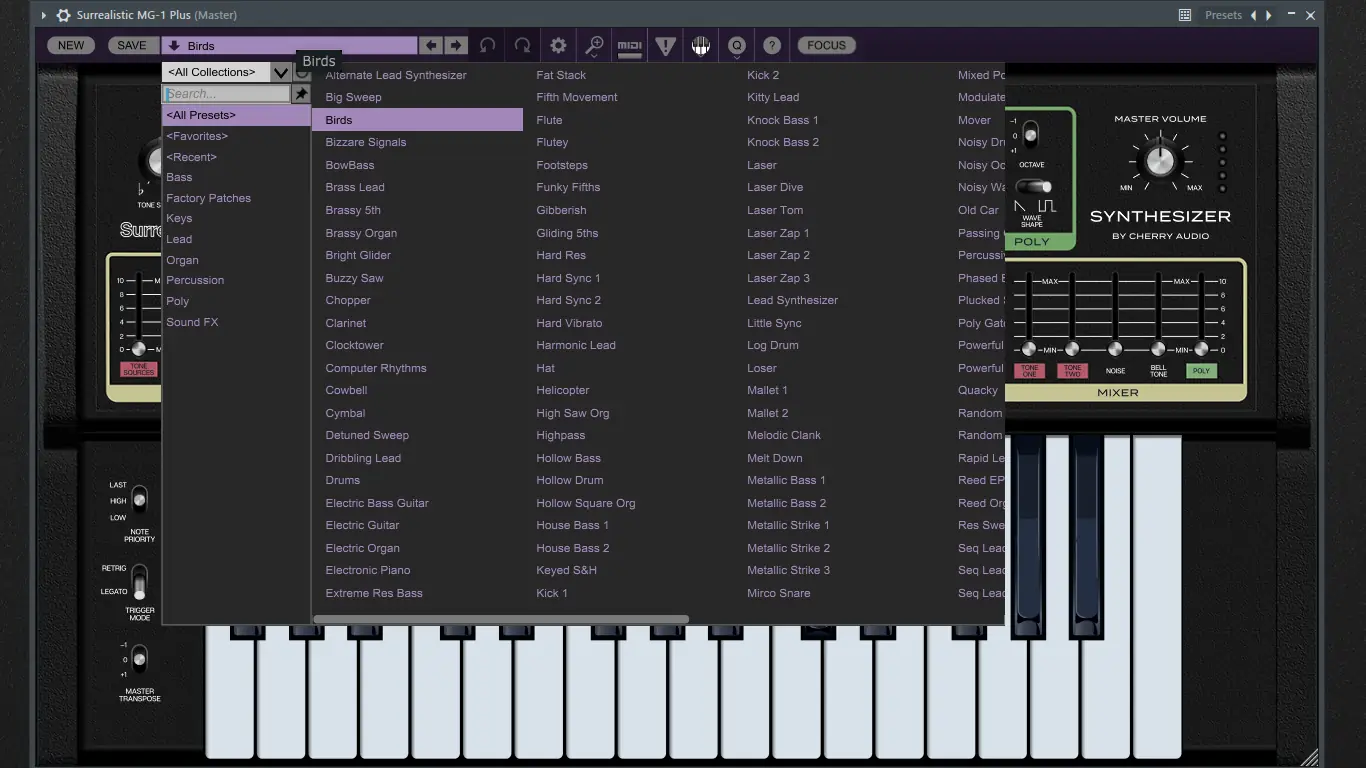
Task: Load previous preset with left arrow
Action: click(431, 45)
